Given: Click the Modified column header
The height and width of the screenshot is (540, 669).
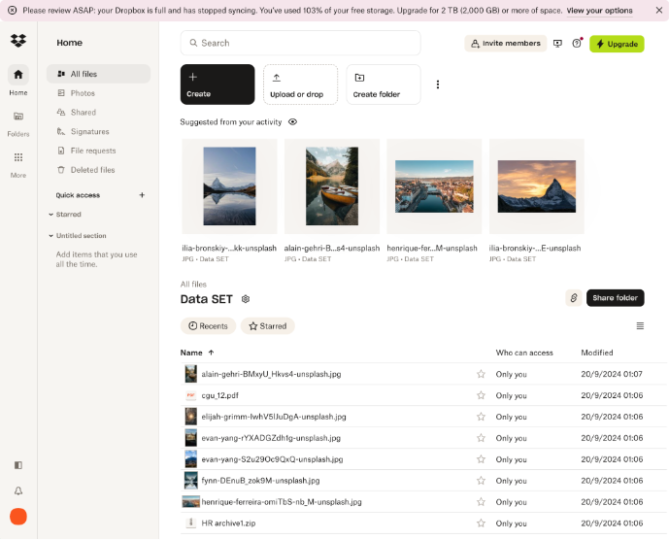Looking at the screenshot, I should point(597,353).
